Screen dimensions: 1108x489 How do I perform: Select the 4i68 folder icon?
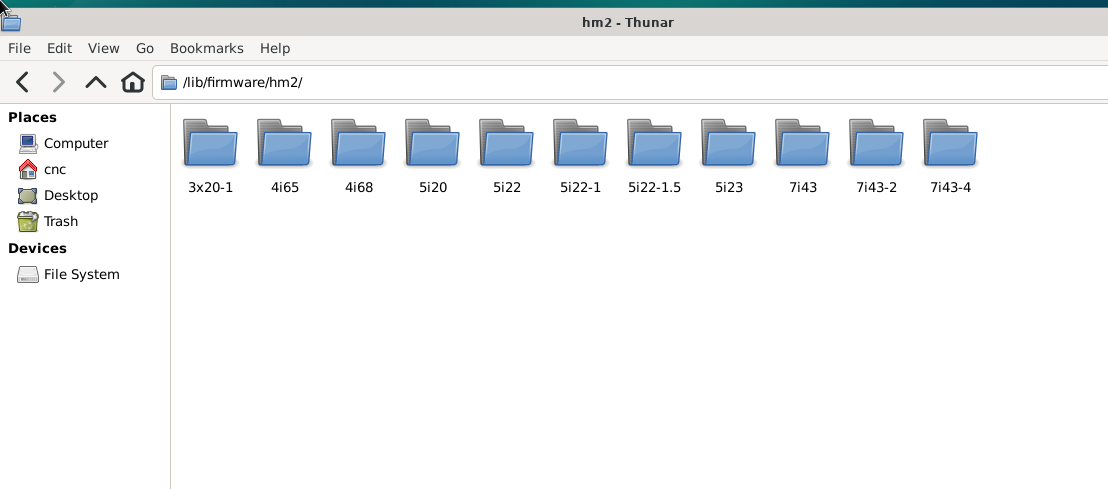[359, 142]
